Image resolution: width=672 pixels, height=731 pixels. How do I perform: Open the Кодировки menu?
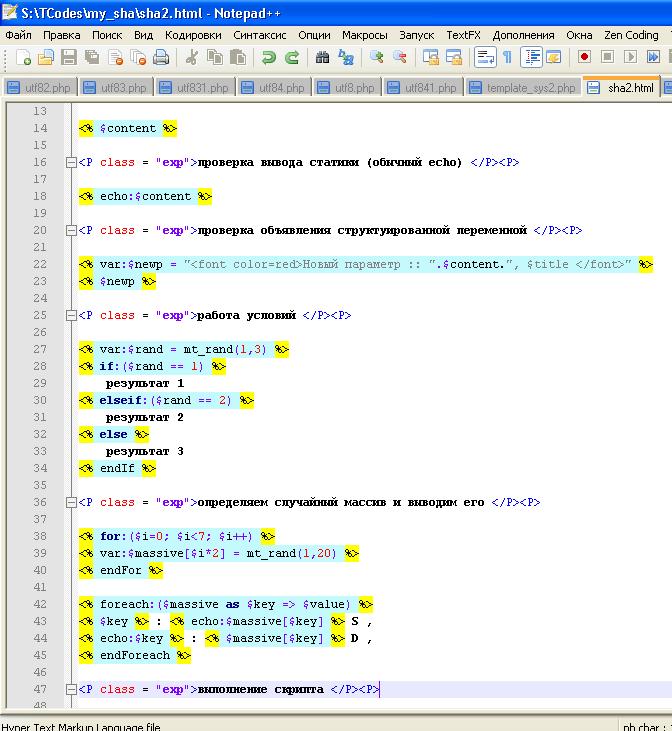pos(193,35)
